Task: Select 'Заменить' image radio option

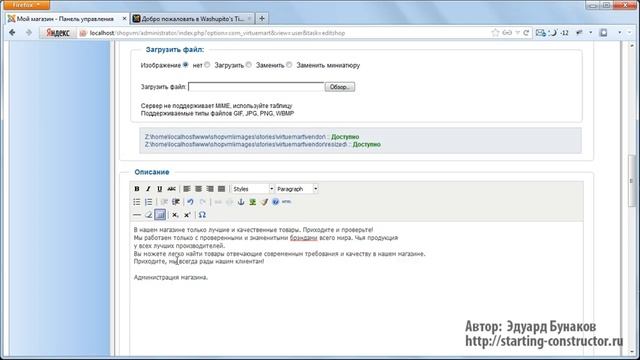Action: [249, 65]
